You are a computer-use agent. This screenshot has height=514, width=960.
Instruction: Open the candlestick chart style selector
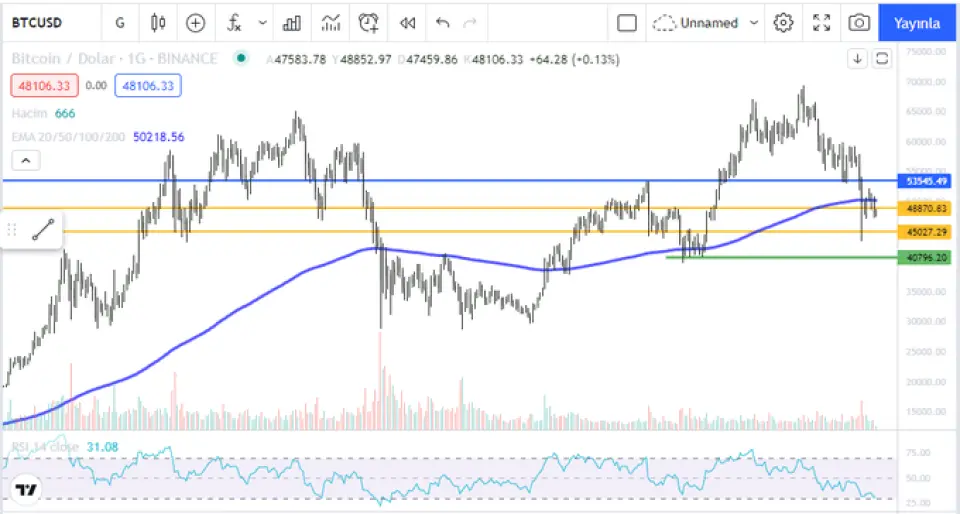pos(157,22)
